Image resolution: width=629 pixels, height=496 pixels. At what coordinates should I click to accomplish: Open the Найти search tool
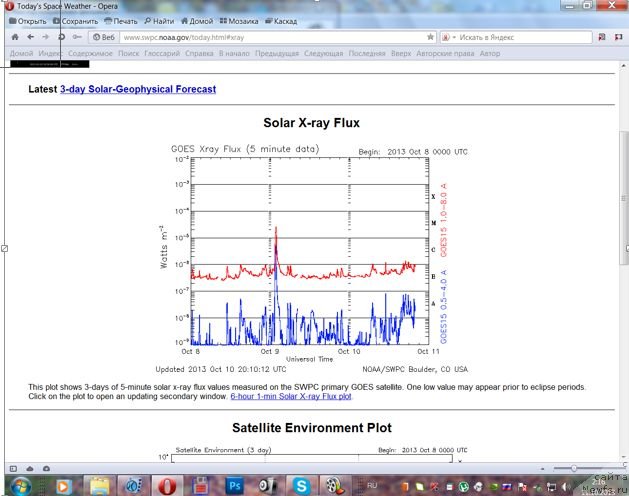[x=161, y=21]
